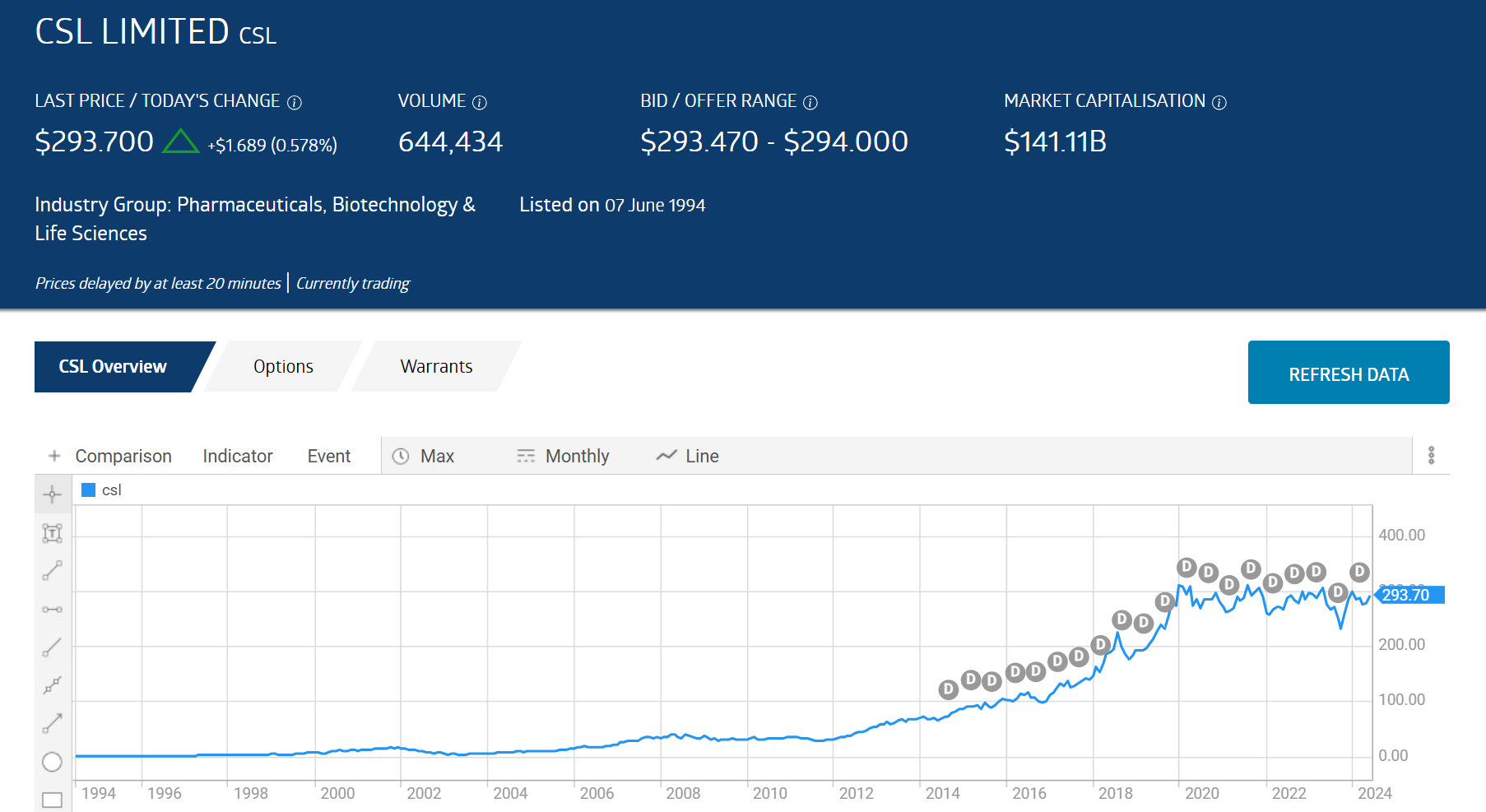Select the rectangle drawing tool
Screen dimensions: 1486x812
52,800
